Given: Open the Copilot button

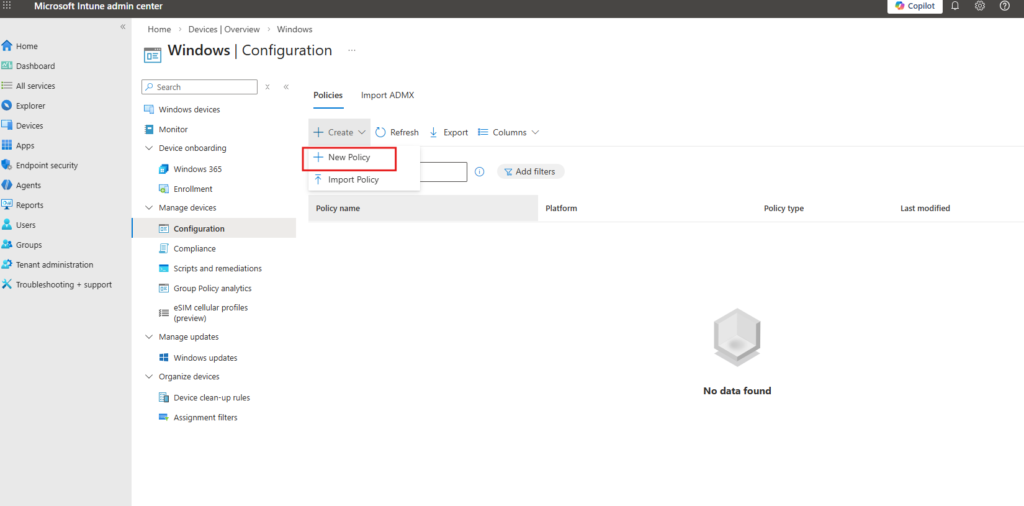Looking at the screenshot, I should click(914, 6).
